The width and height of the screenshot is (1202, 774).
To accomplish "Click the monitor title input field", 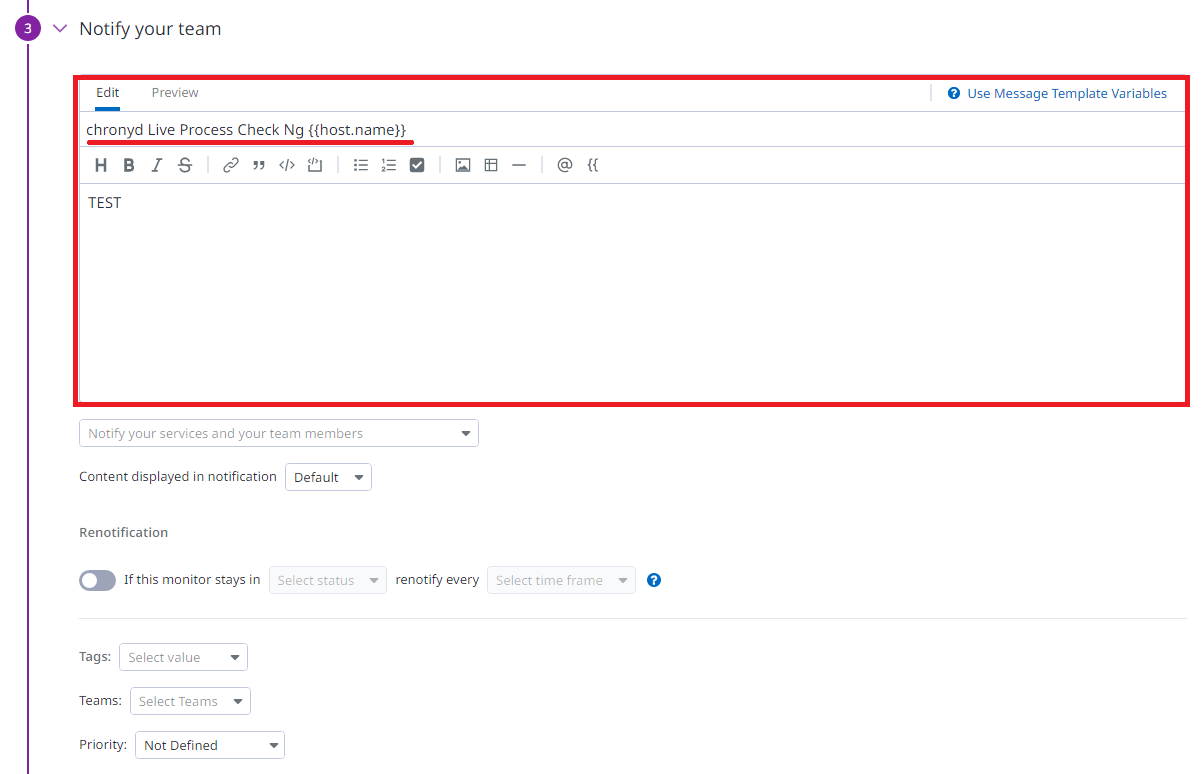I will click(x=632, y=130).
